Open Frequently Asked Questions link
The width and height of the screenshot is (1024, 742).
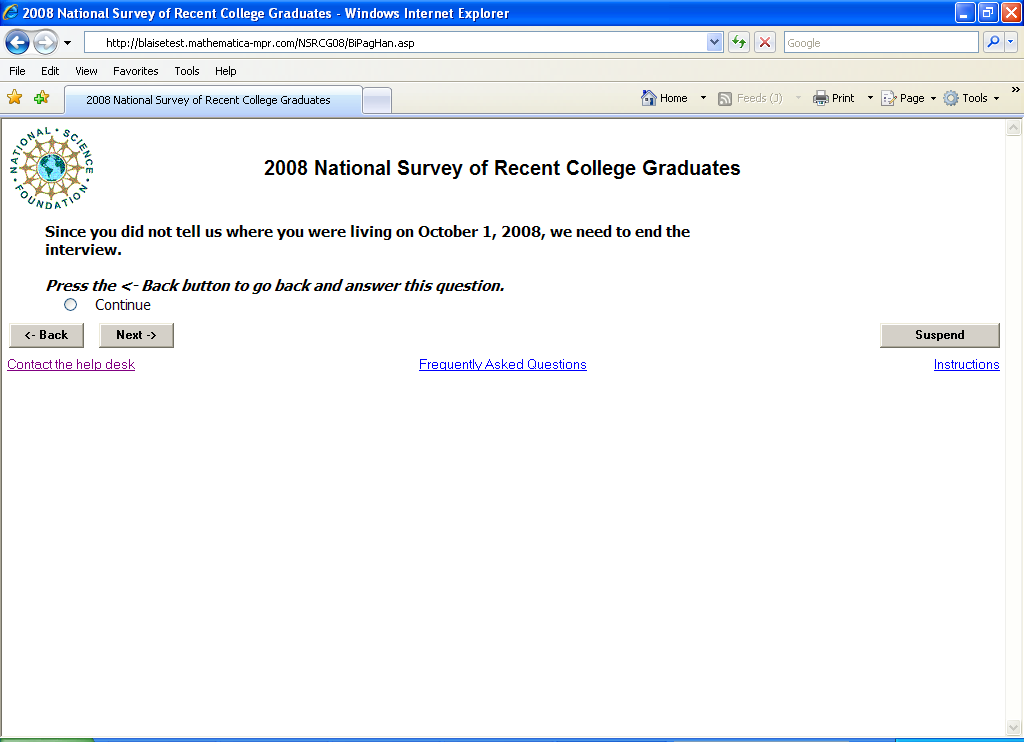click(x=503, y=364)
